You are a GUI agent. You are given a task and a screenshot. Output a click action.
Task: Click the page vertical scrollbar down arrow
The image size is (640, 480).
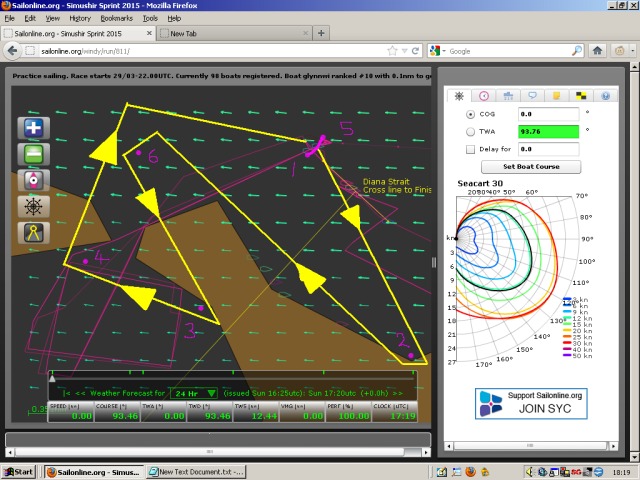coord(635,457)
